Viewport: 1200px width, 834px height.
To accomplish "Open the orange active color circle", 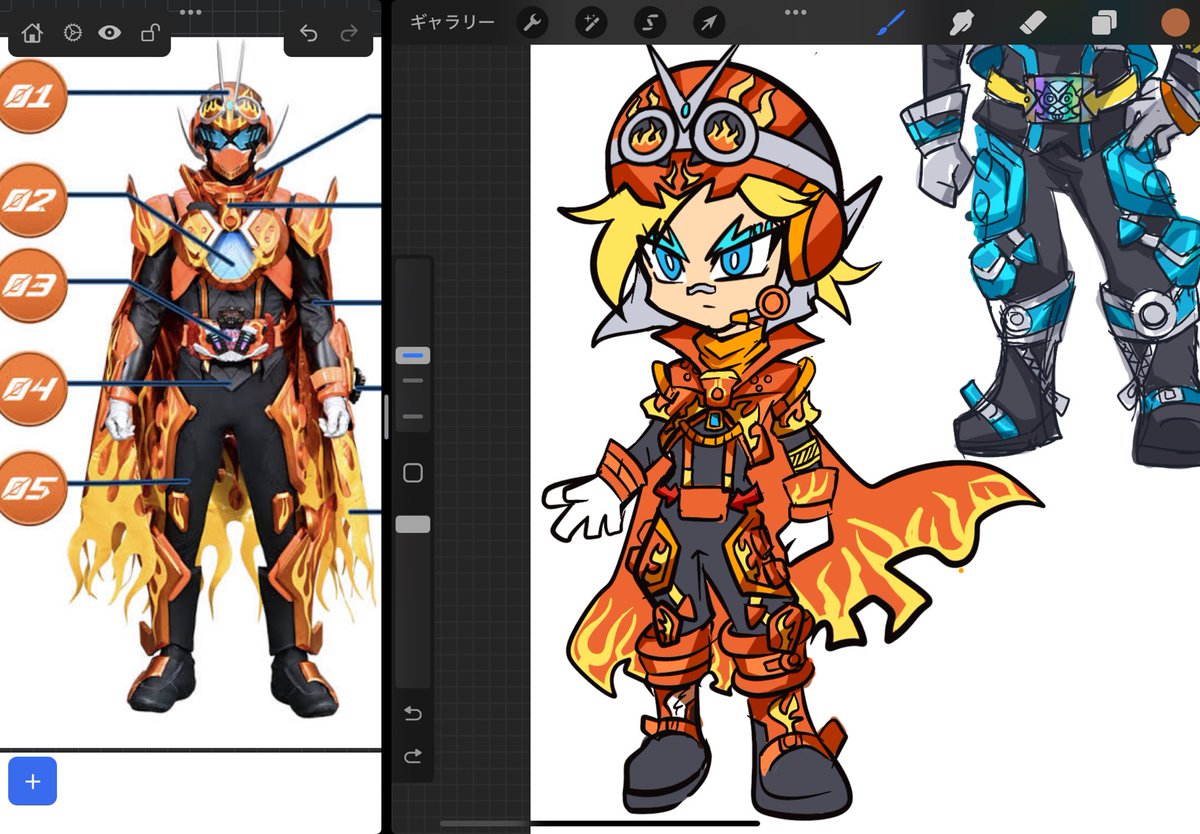I will [x=1175, y=23].
